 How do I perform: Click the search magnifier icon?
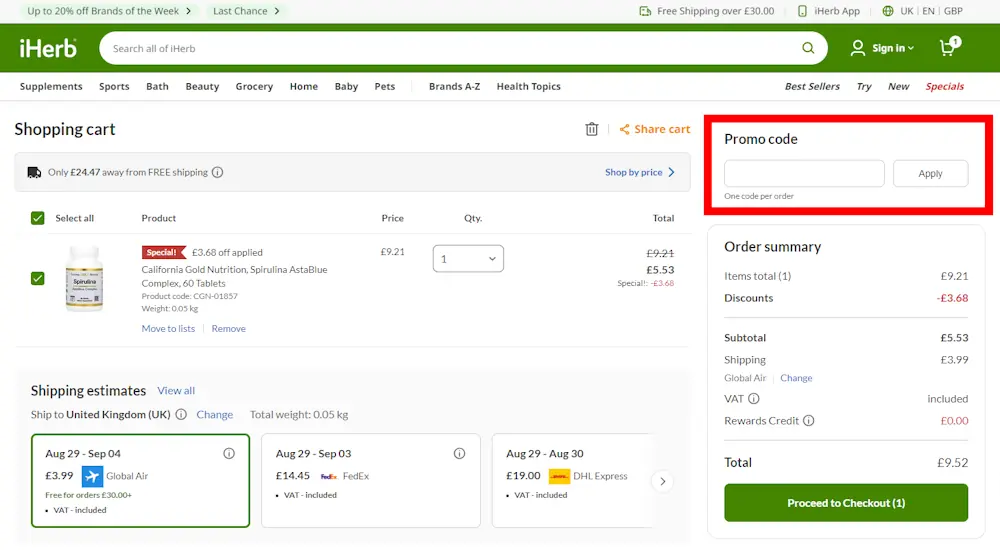click(808, 48)
